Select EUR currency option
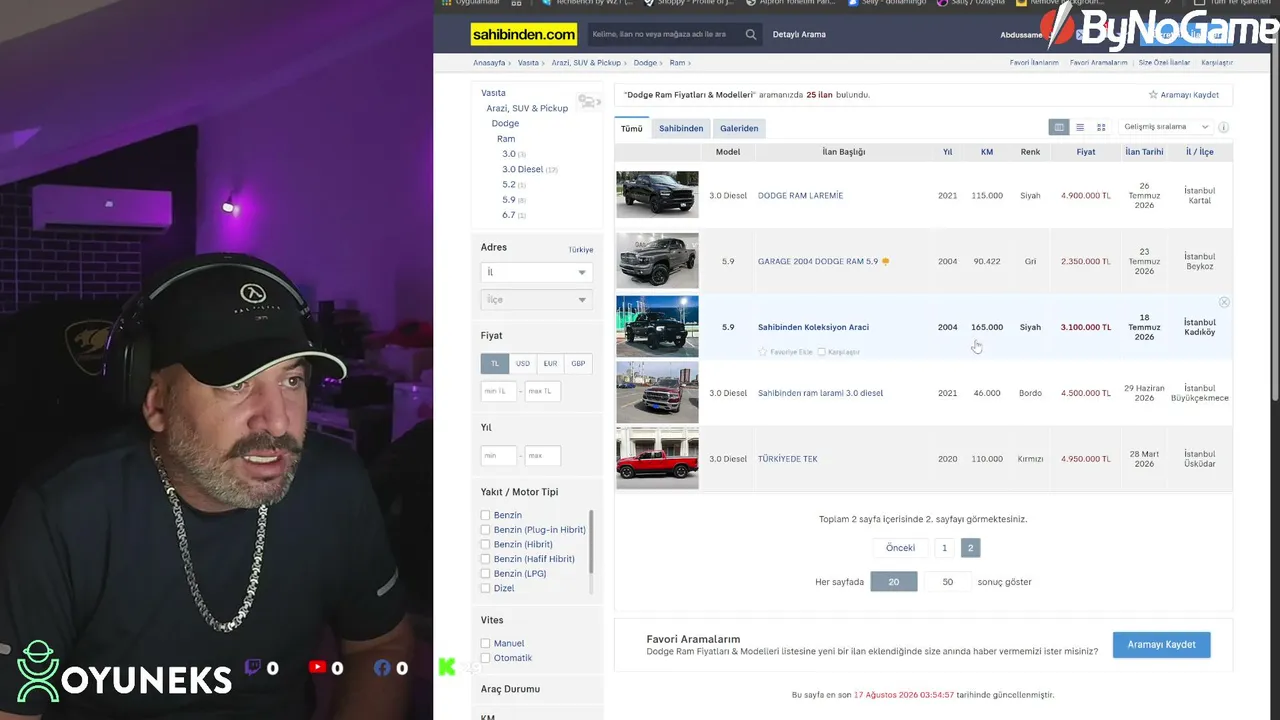Viewport: 1280px width, 720px height. point(550,363)
